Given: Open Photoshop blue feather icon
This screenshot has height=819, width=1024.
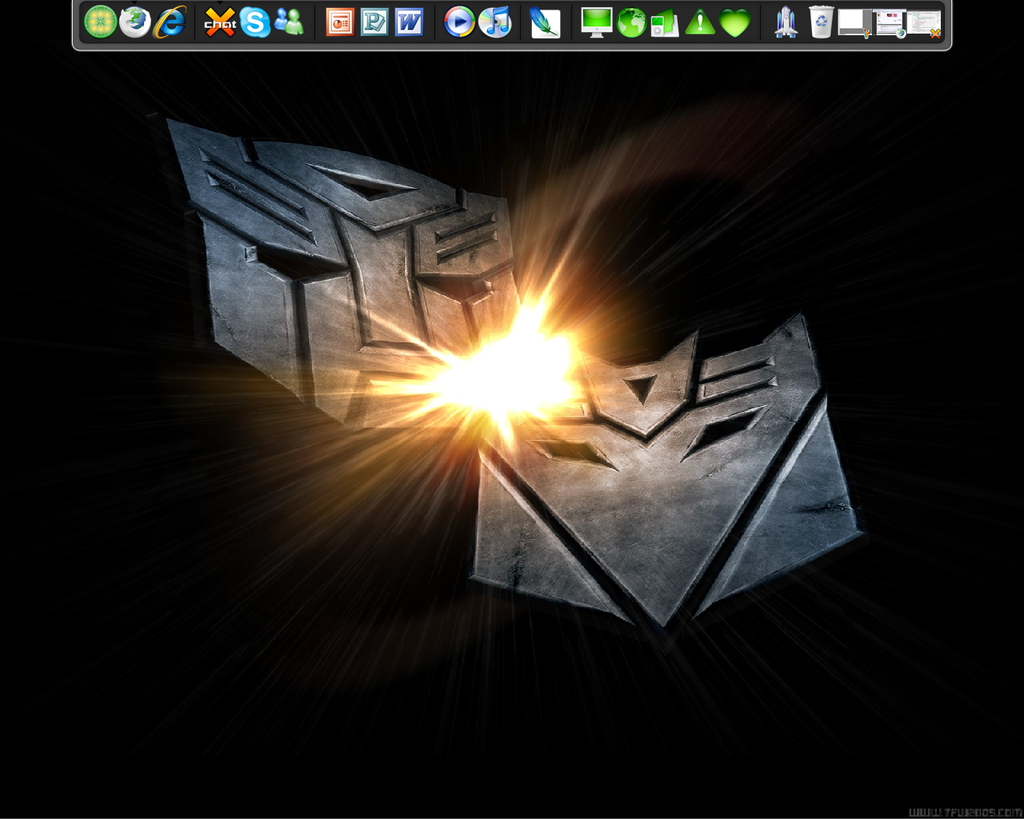Looking at the screenshot, I should [x=545, y=23].
